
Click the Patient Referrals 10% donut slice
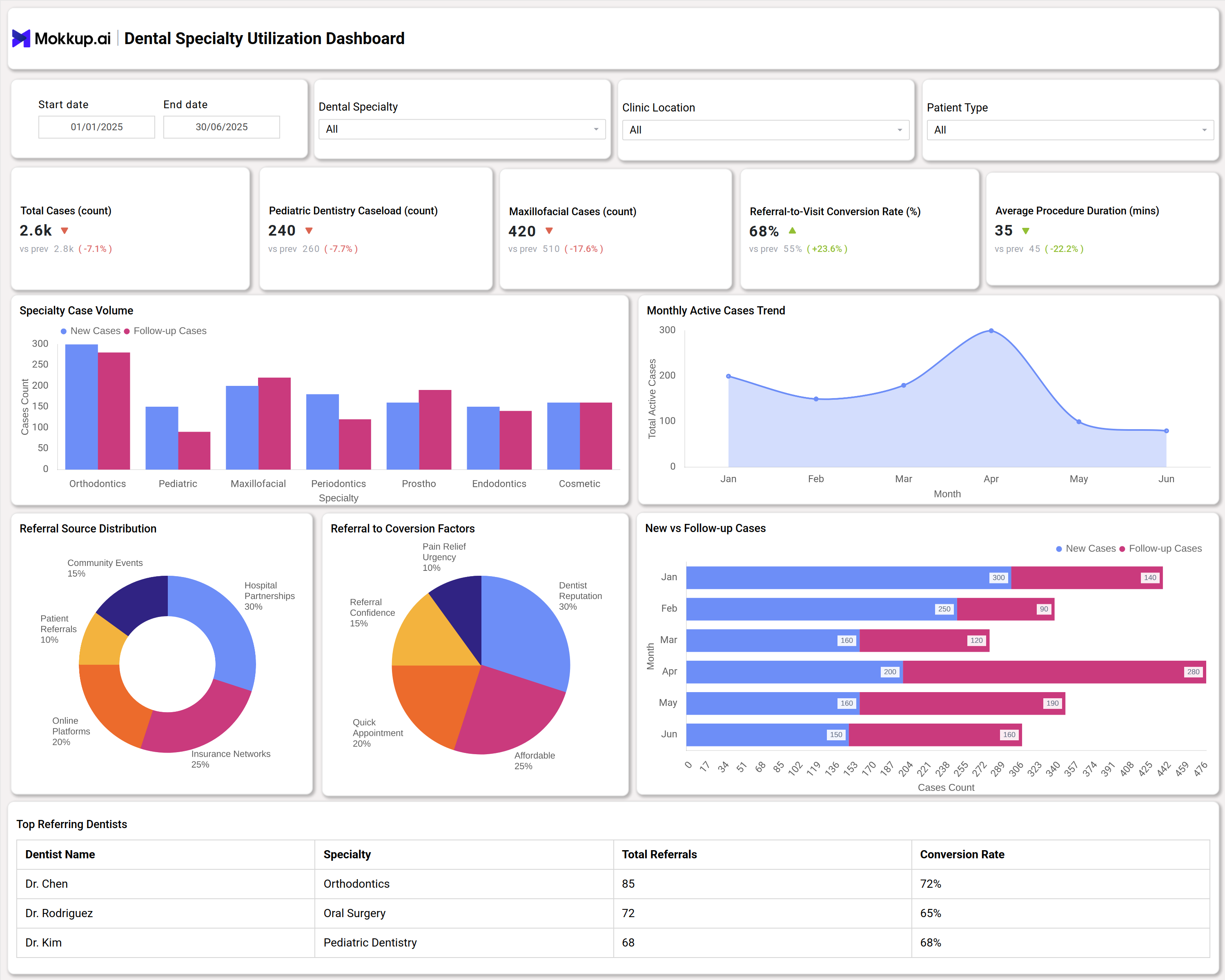click(x=101, y=642)
